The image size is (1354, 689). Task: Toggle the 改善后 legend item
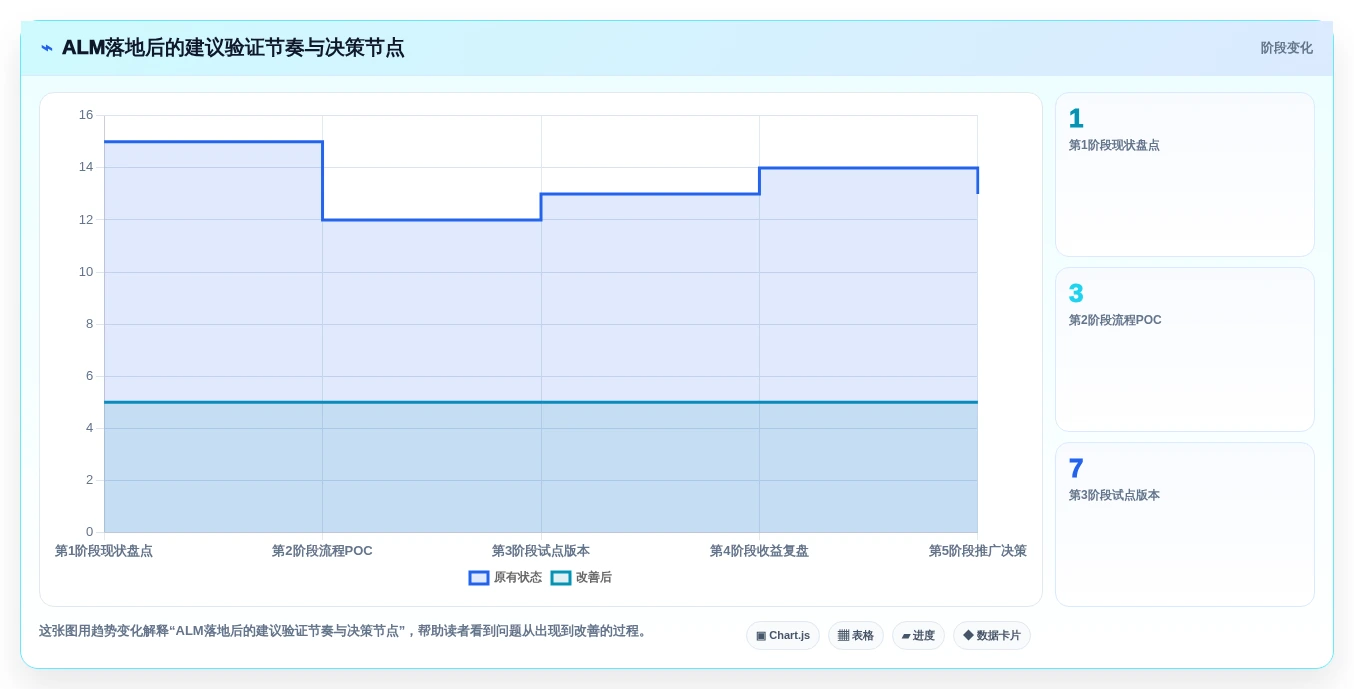[x=581, y=578]
